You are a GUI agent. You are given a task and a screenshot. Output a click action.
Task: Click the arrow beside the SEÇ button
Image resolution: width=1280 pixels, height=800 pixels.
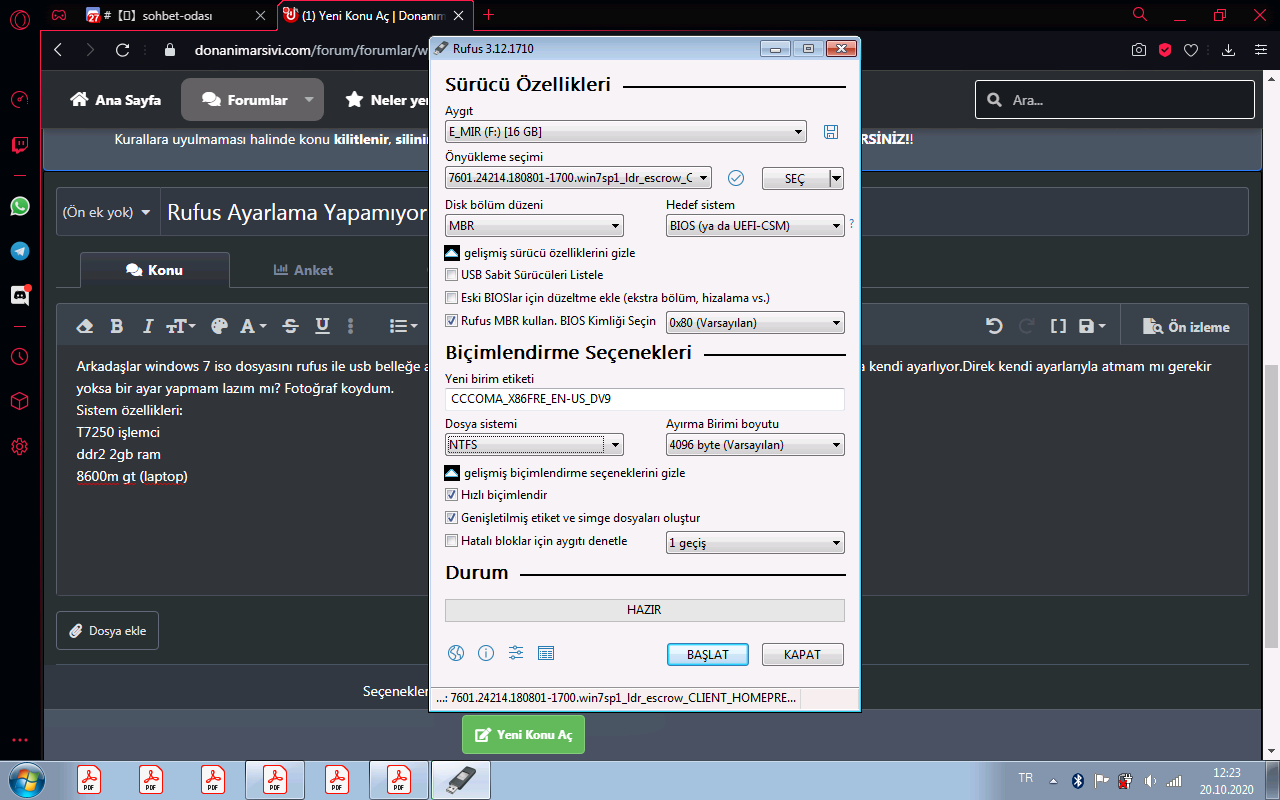pyautogui.click(x=837, y=178)
